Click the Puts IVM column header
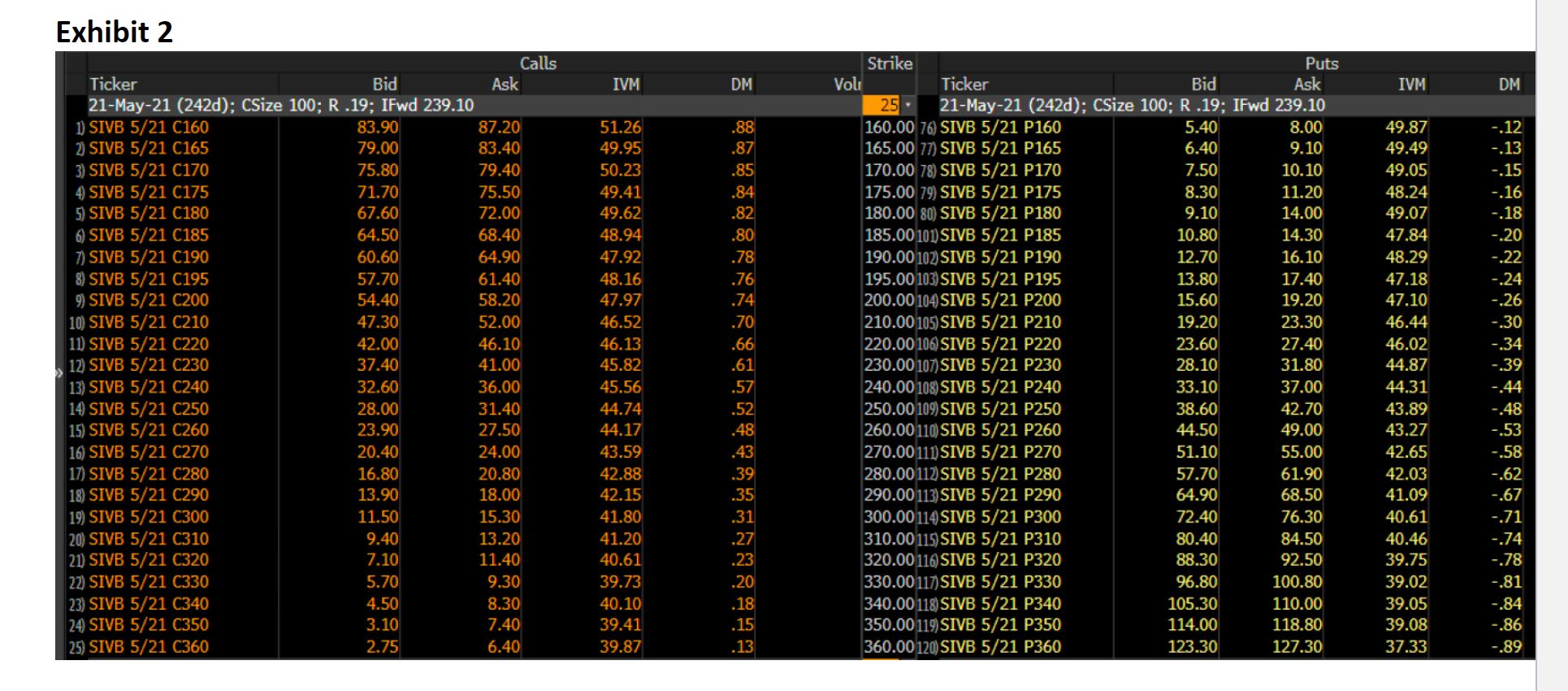The image size is (1568, 691). pyautogui.click(x=1412, y=84)
